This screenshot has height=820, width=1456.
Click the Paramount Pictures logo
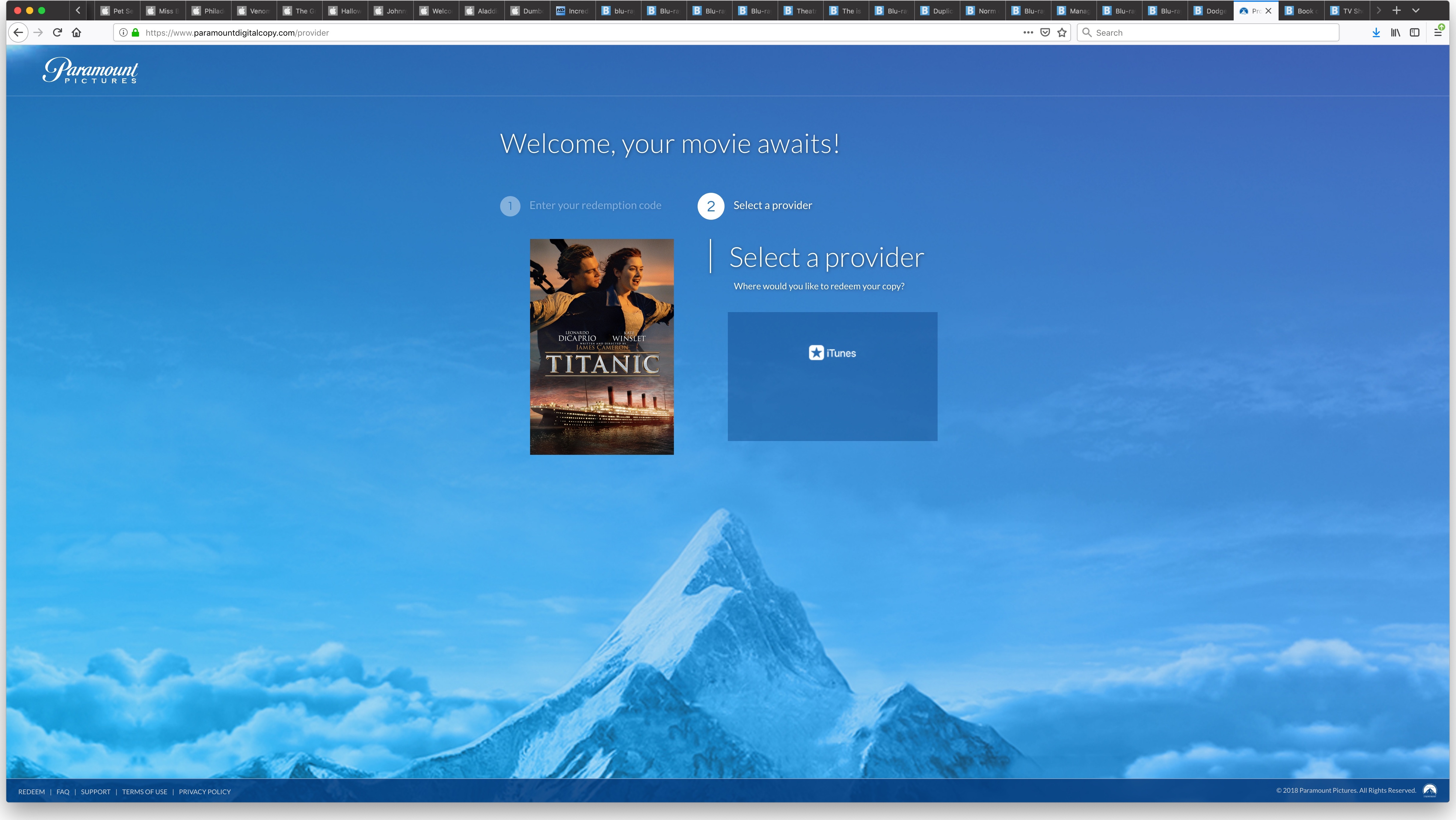pos(90,70)
